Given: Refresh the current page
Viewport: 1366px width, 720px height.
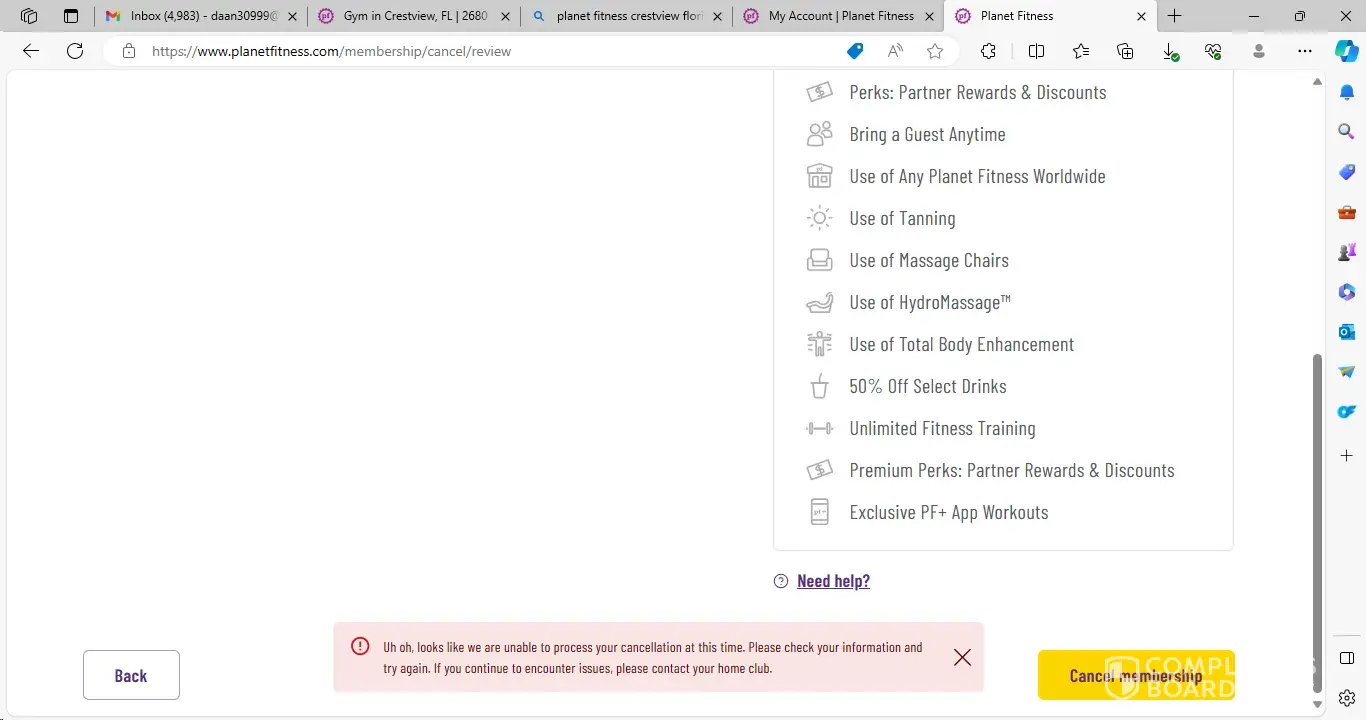Looking at the screenshot, I should pos(75,51).
